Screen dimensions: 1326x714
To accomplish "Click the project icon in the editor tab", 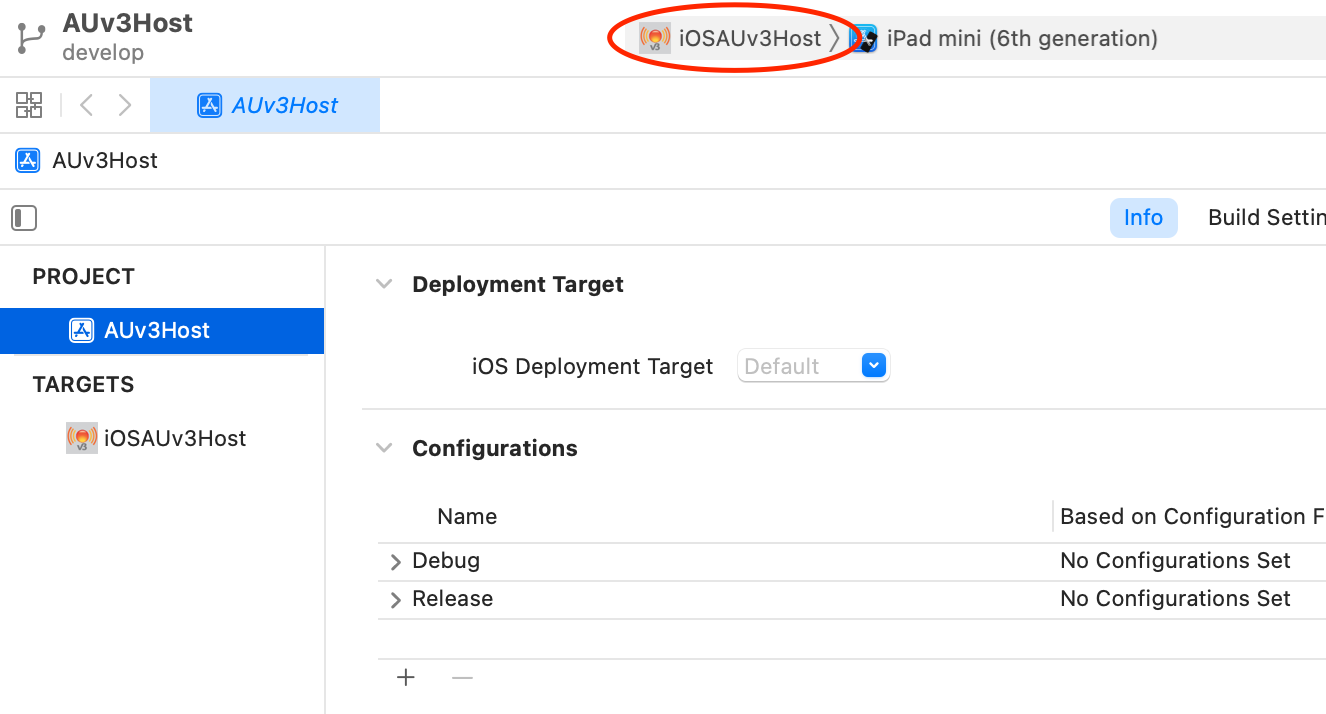I will [209, 105].
